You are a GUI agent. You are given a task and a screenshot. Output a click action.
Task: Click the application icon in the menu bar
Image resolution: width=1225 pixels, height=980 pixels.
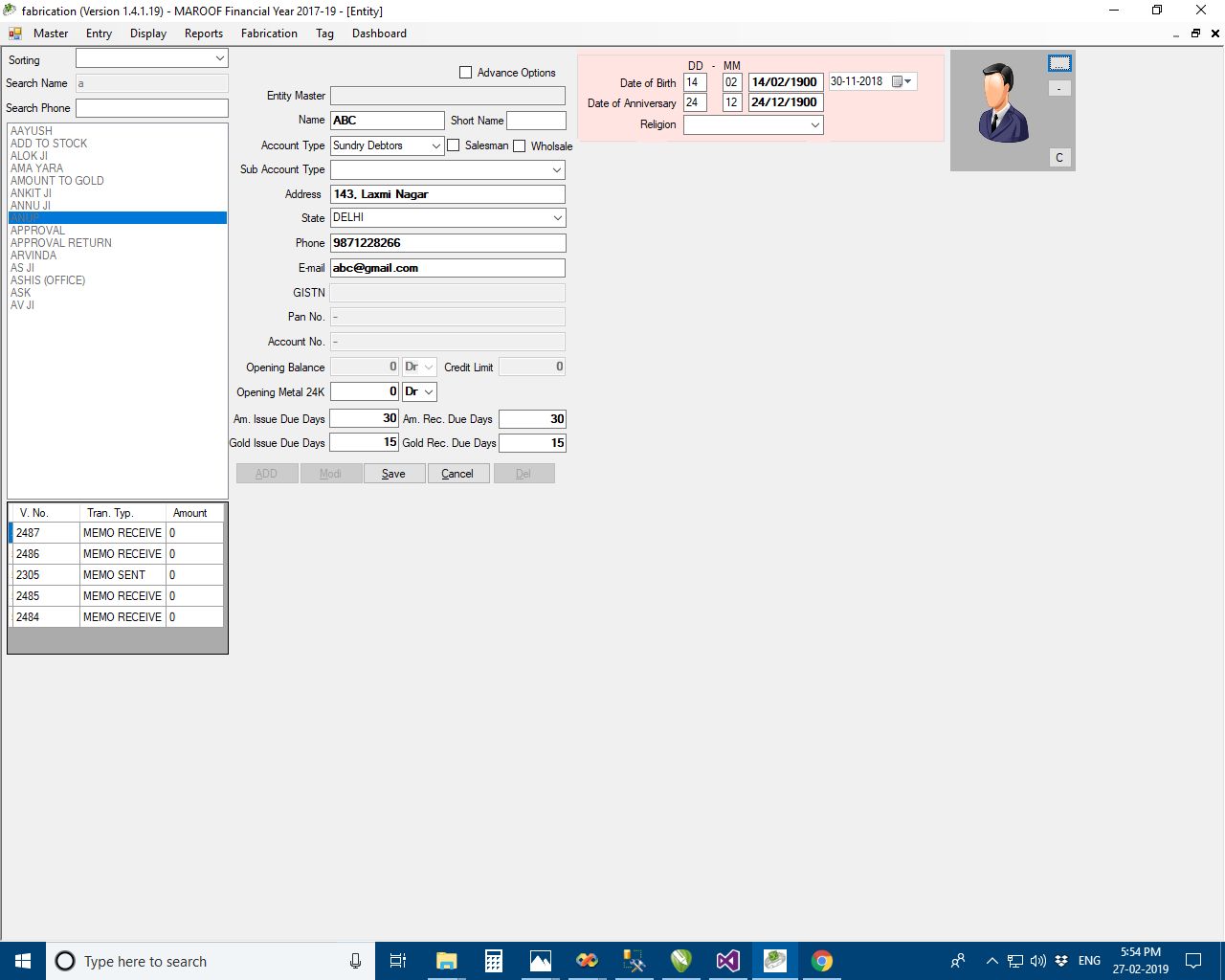tap(15, 33)
